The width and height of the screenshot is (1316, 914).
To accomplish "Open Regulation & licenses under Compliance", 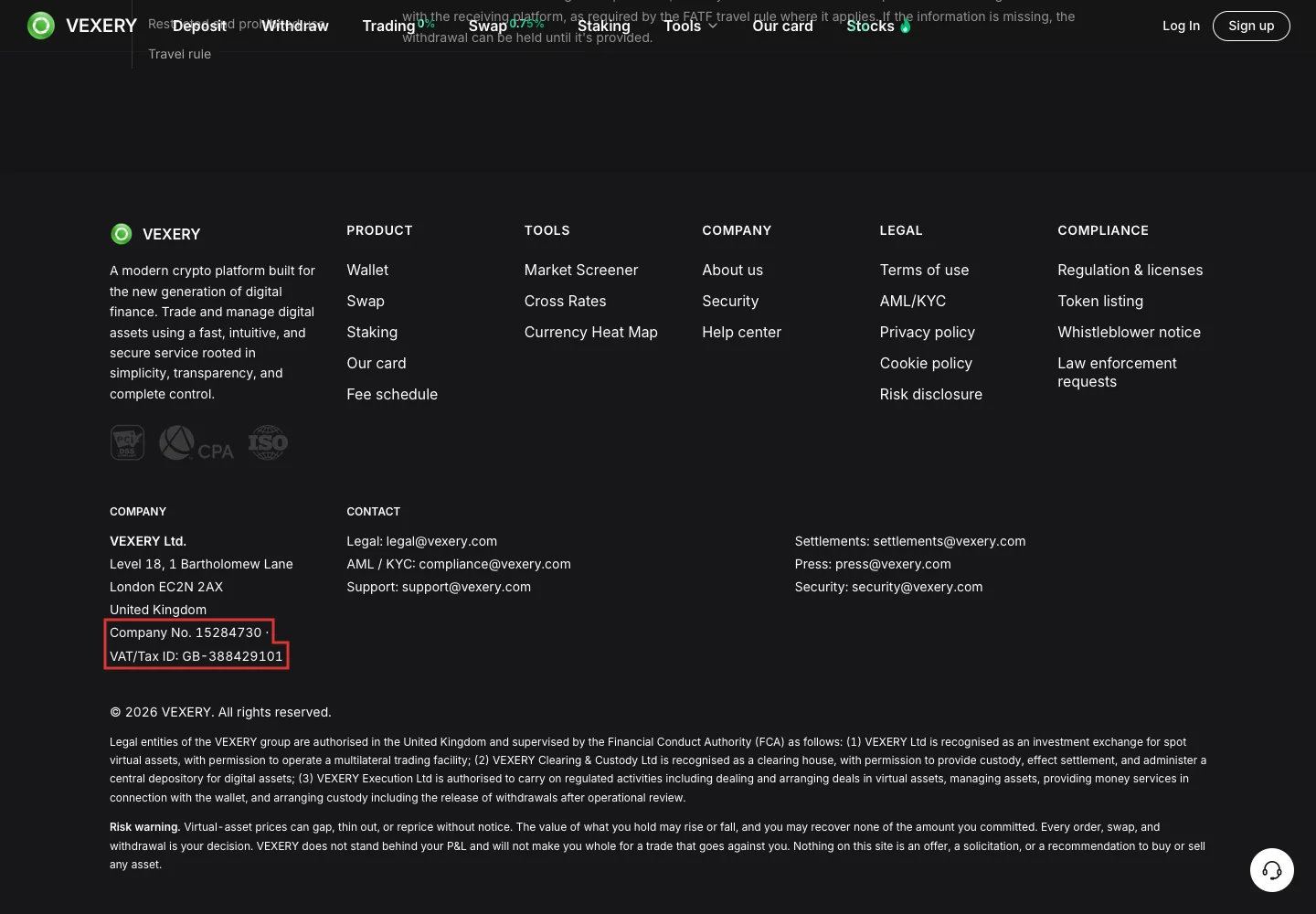I will [1130, 270].
